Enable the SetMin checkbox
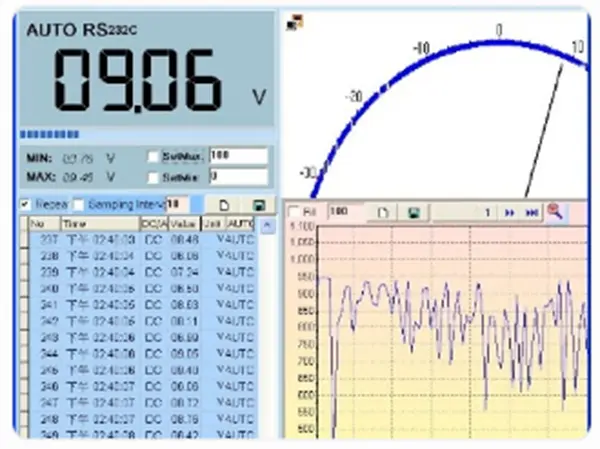 153,178
